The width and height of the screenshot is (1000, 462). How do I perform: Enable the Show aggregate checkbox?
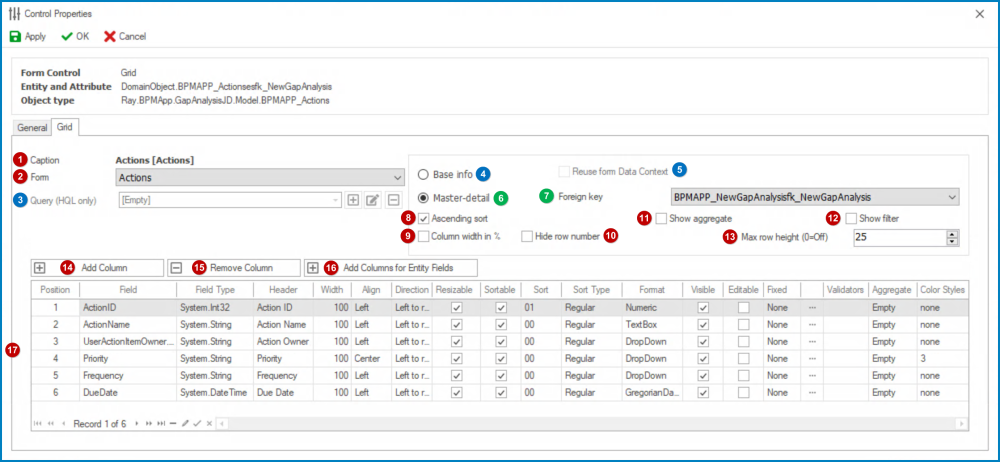coord(662,218)
